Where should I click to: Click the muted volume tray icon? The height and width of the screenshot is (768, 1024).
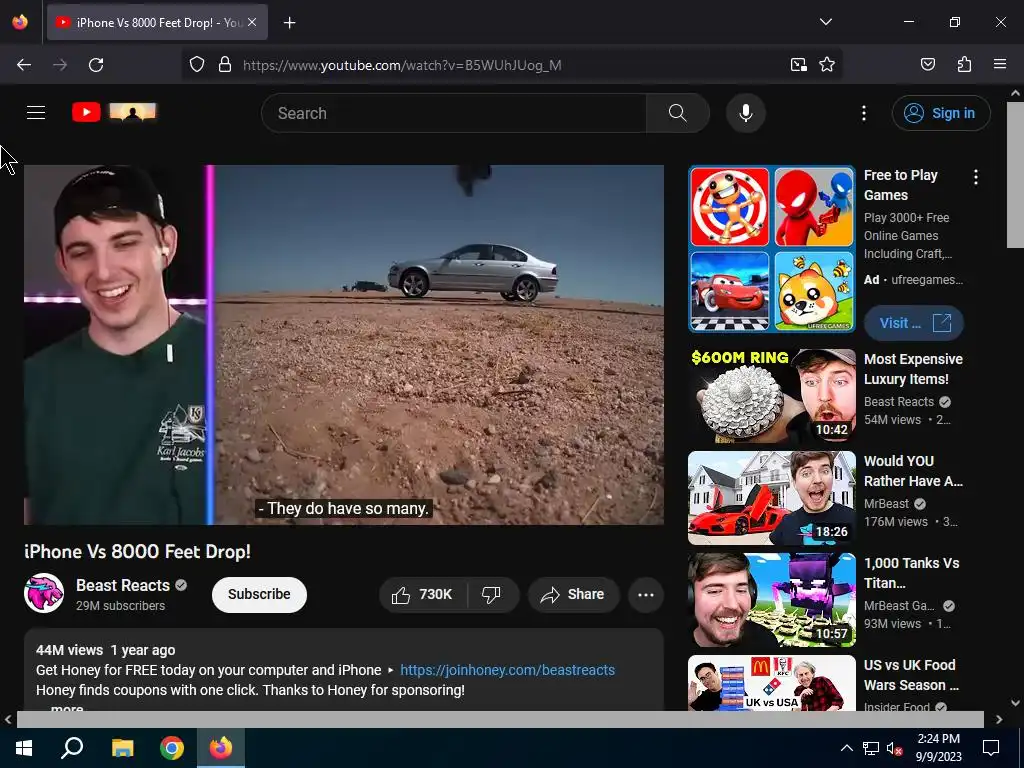(894, 748)
